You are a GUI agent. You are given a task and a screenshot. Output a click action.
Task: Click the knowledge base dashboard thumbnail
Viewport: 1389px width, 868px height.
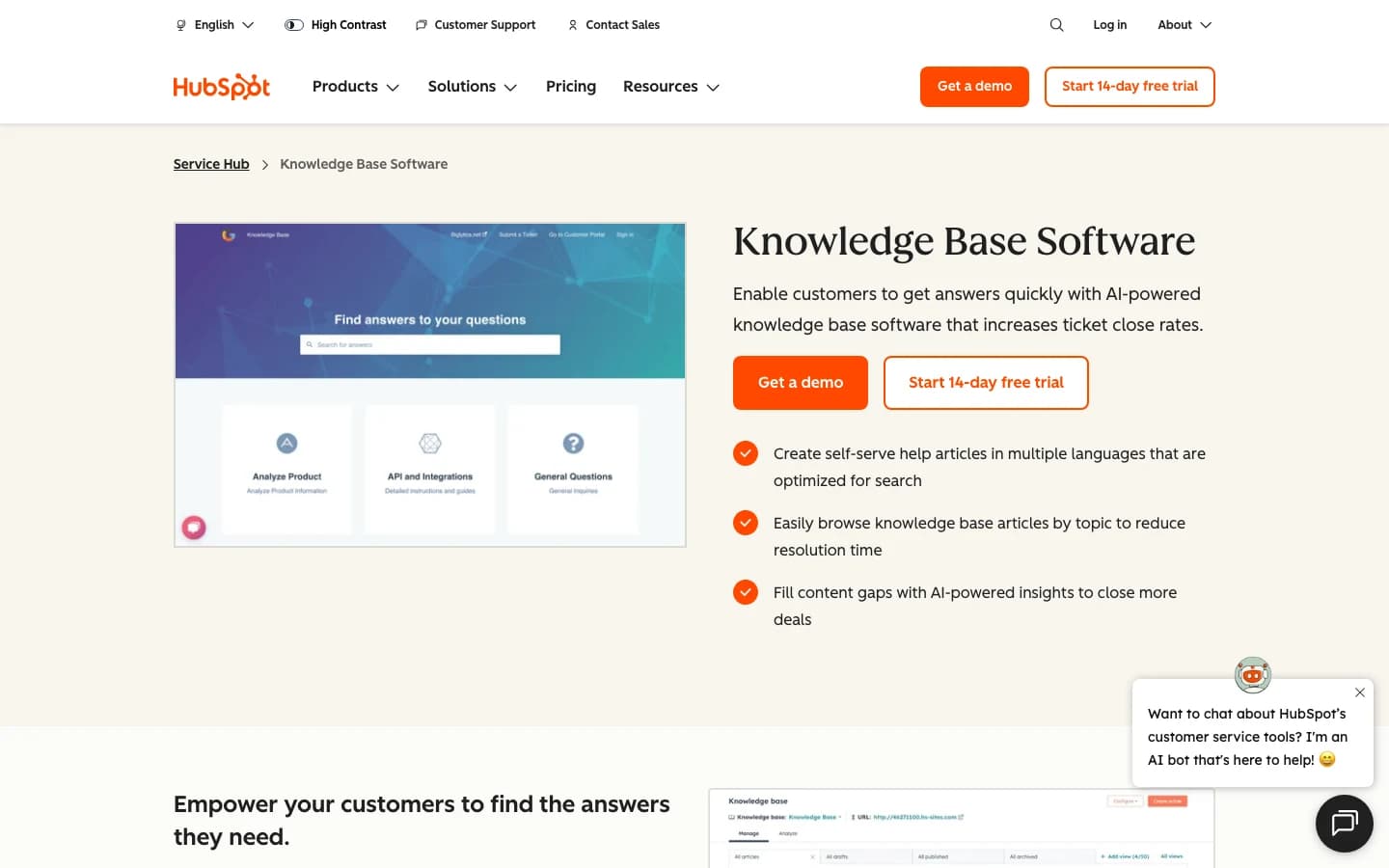tap(962, 828)
